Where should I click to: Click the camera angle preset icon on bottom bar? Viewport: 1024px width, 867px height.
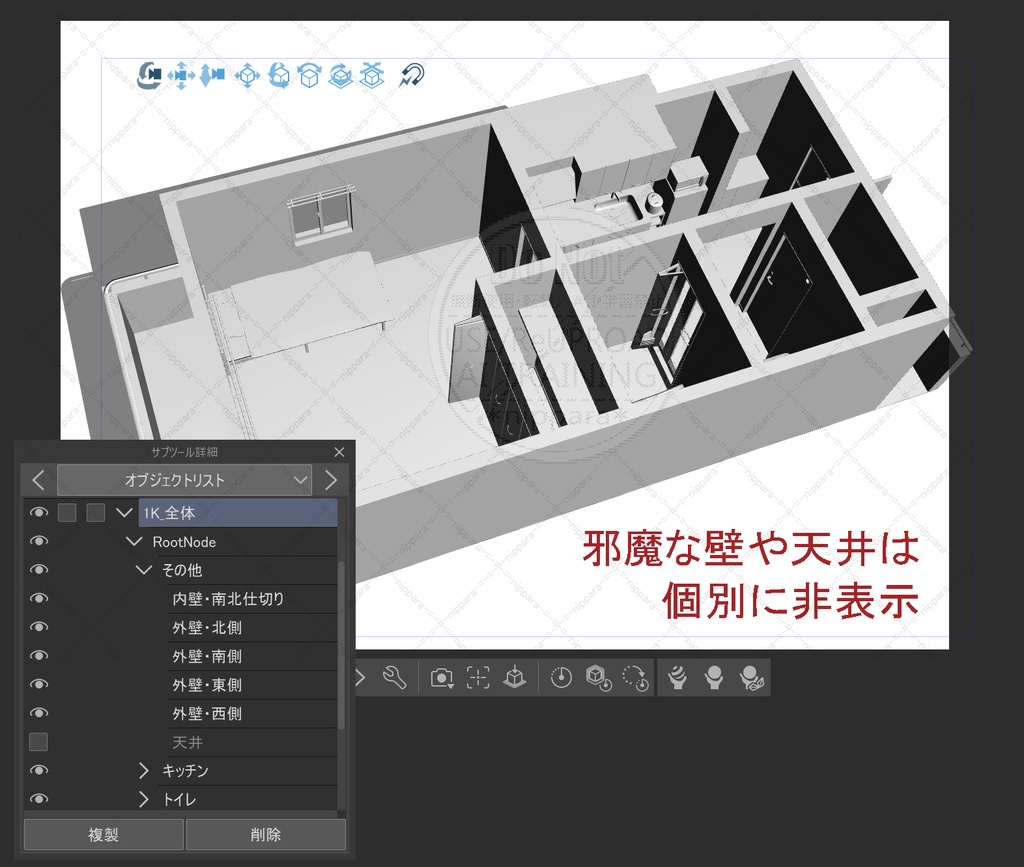441,677
